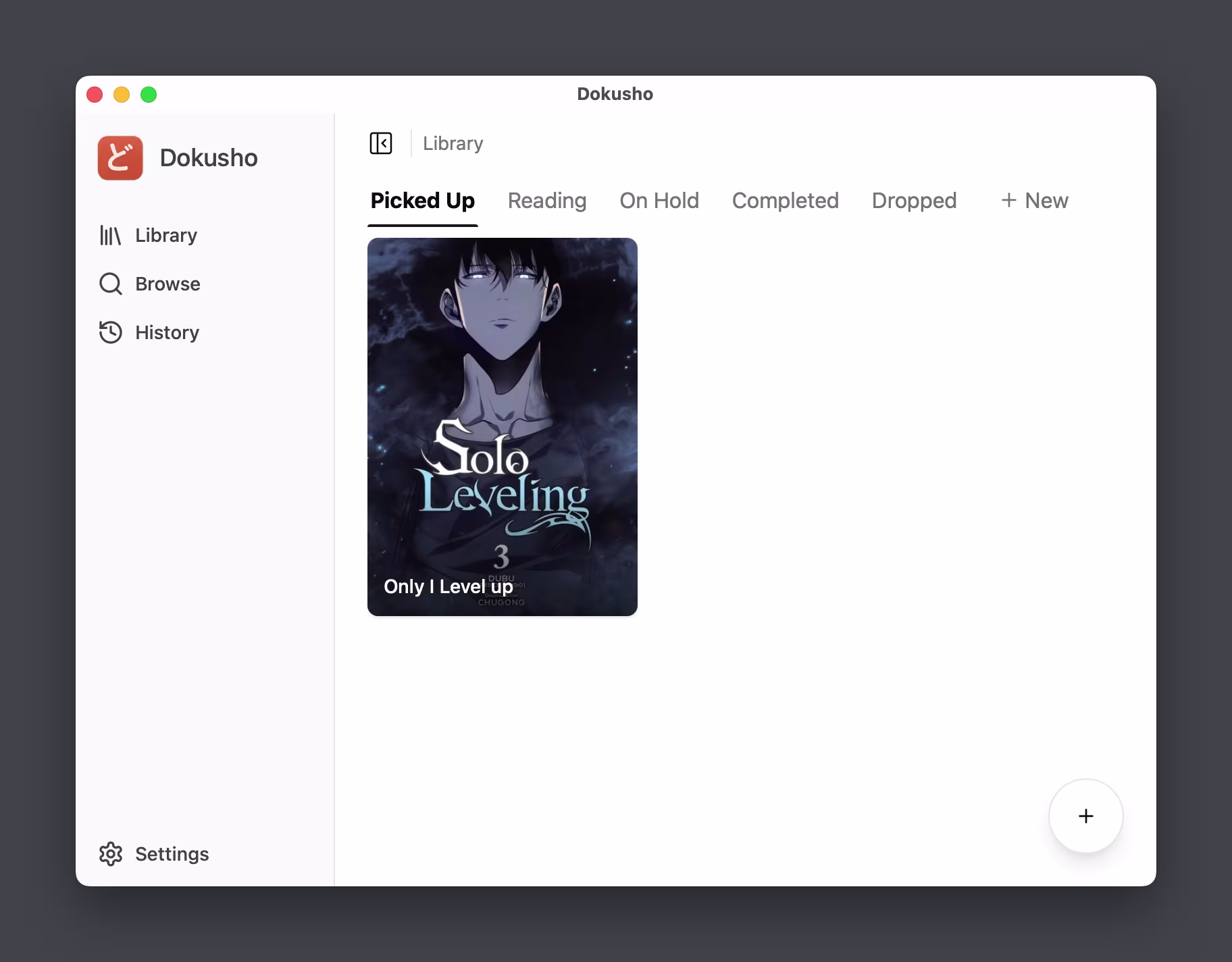Switch to the Reading tab
This screenshot has height=962, width=1232.
(x=547, y=201)
